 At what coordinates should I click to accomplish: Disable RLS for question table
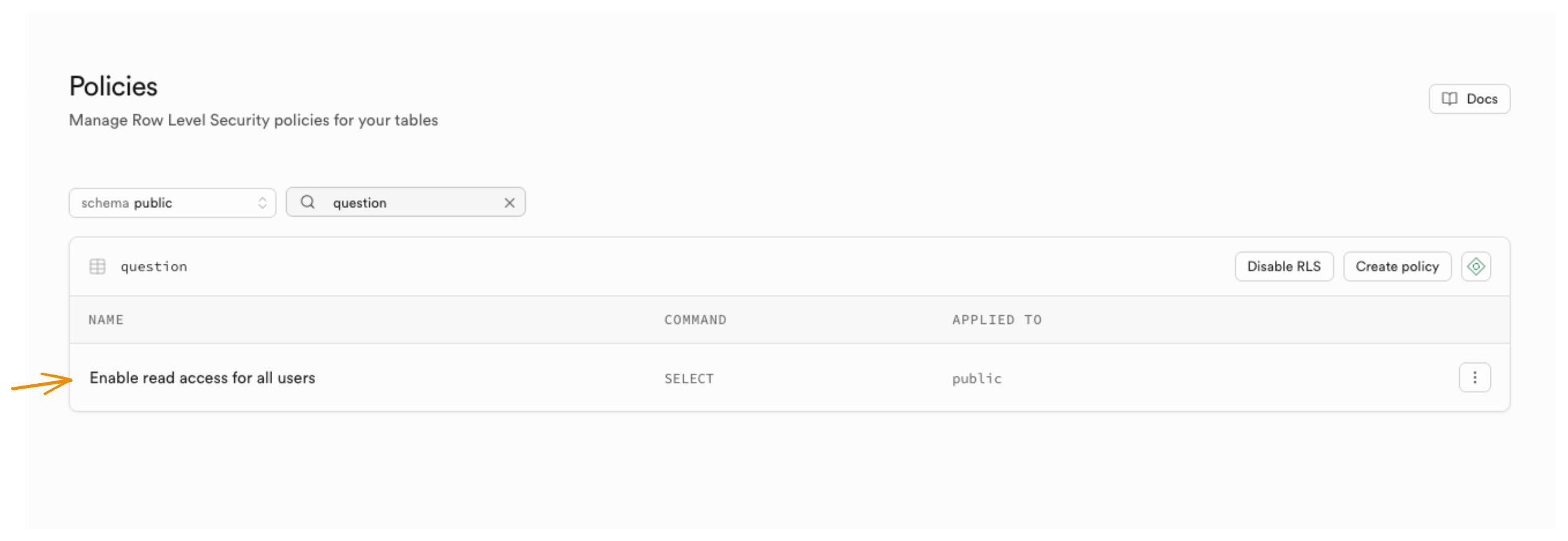tap(1283, 266)
